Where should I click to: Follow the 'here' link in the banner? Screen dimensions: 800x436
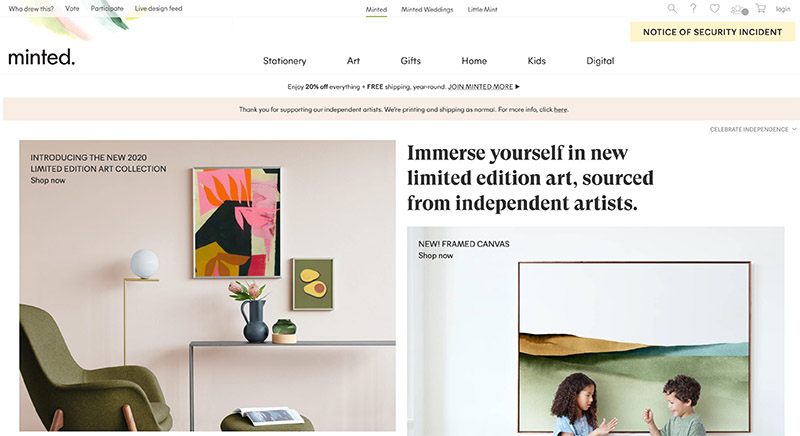(560, 109)
